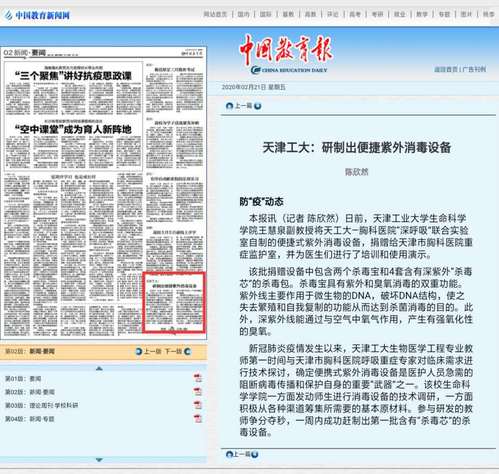The image size is (499, 474).
Task: Open PDF for 第02版 新闻·要闻
Action: click(198, 391)
